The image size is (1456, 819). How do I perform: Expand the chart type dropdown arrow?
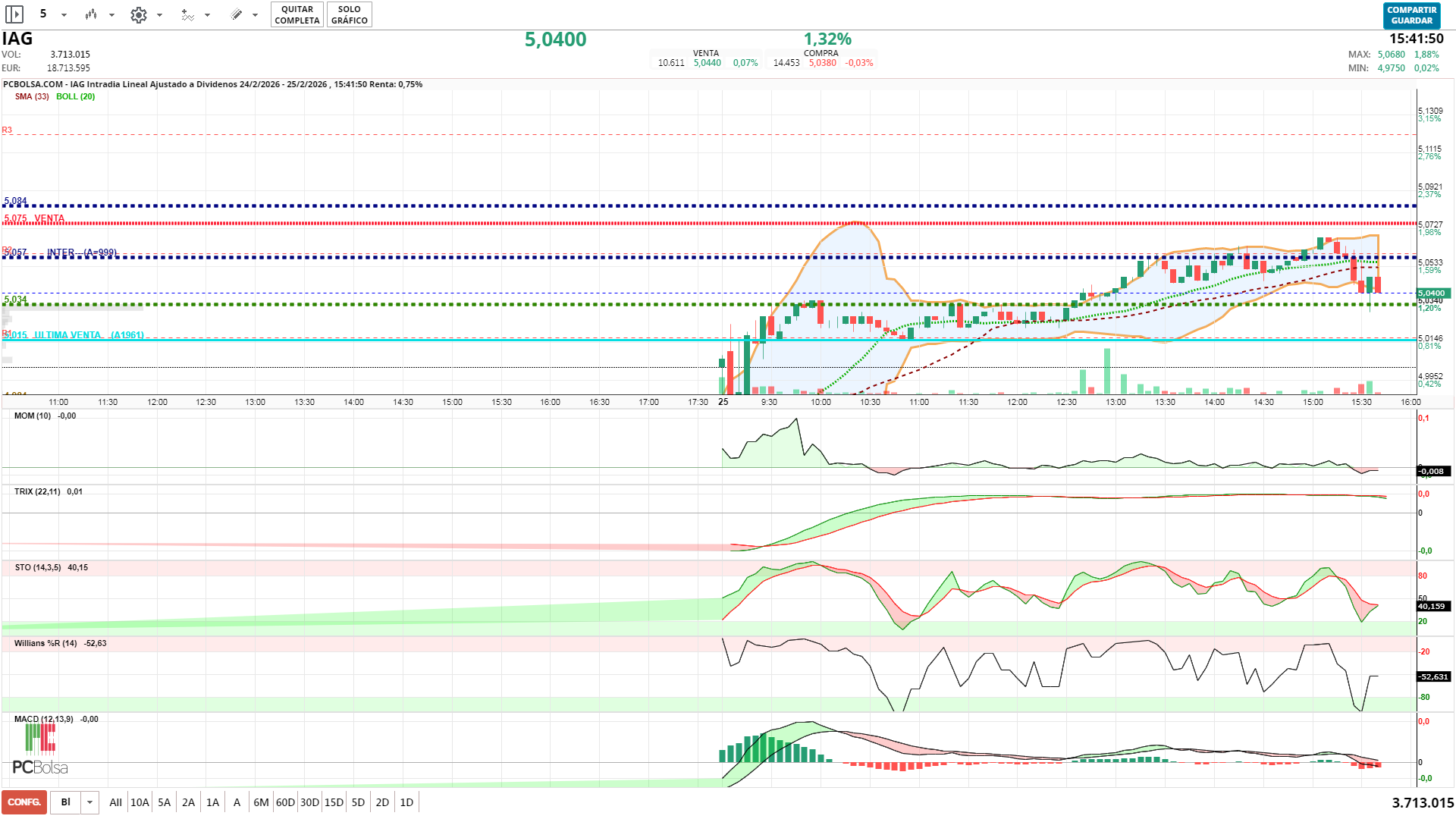(111, 15)
